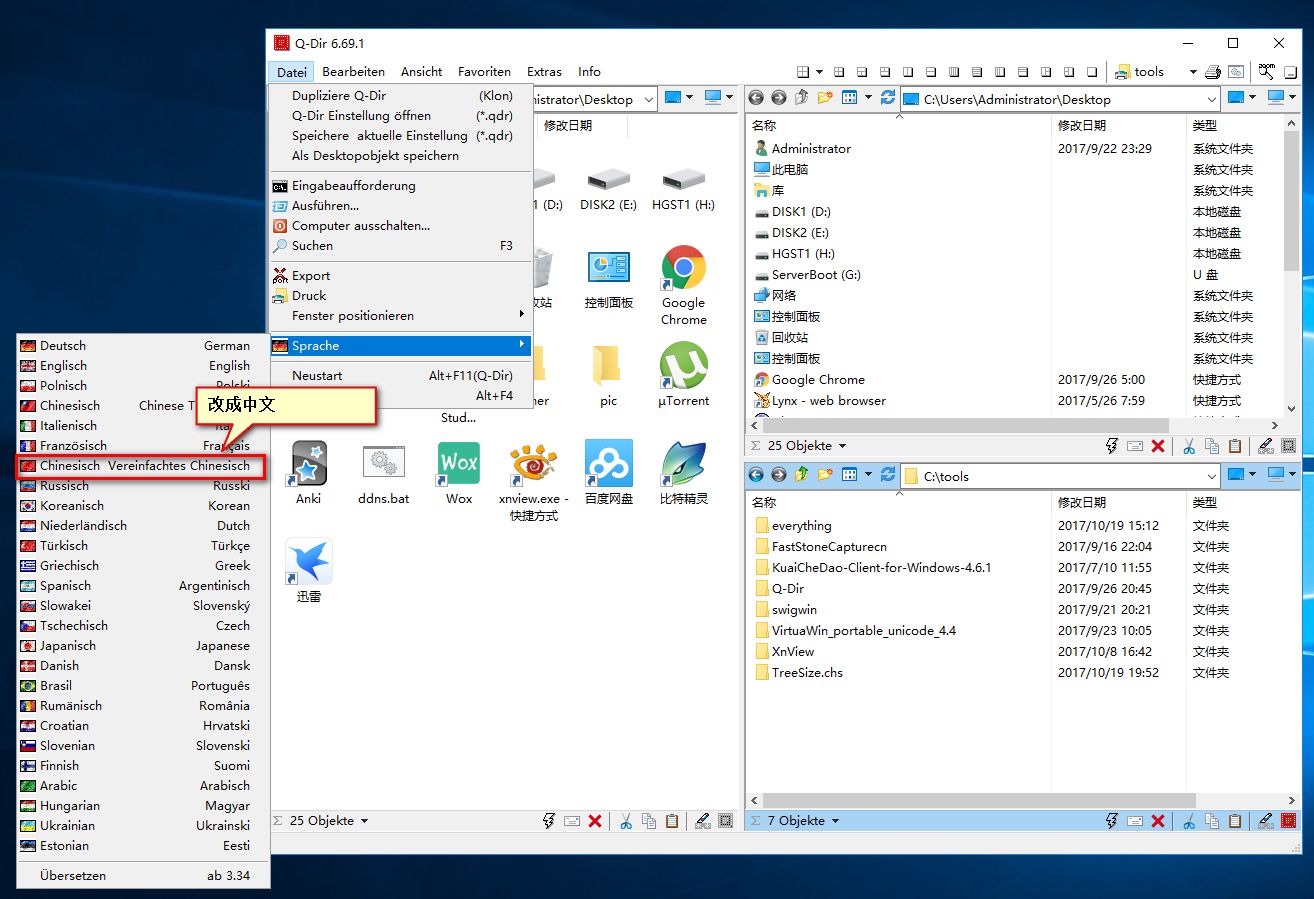Choose the three vertical columns layout icon

pyautogui.click(x=999, y=72)
